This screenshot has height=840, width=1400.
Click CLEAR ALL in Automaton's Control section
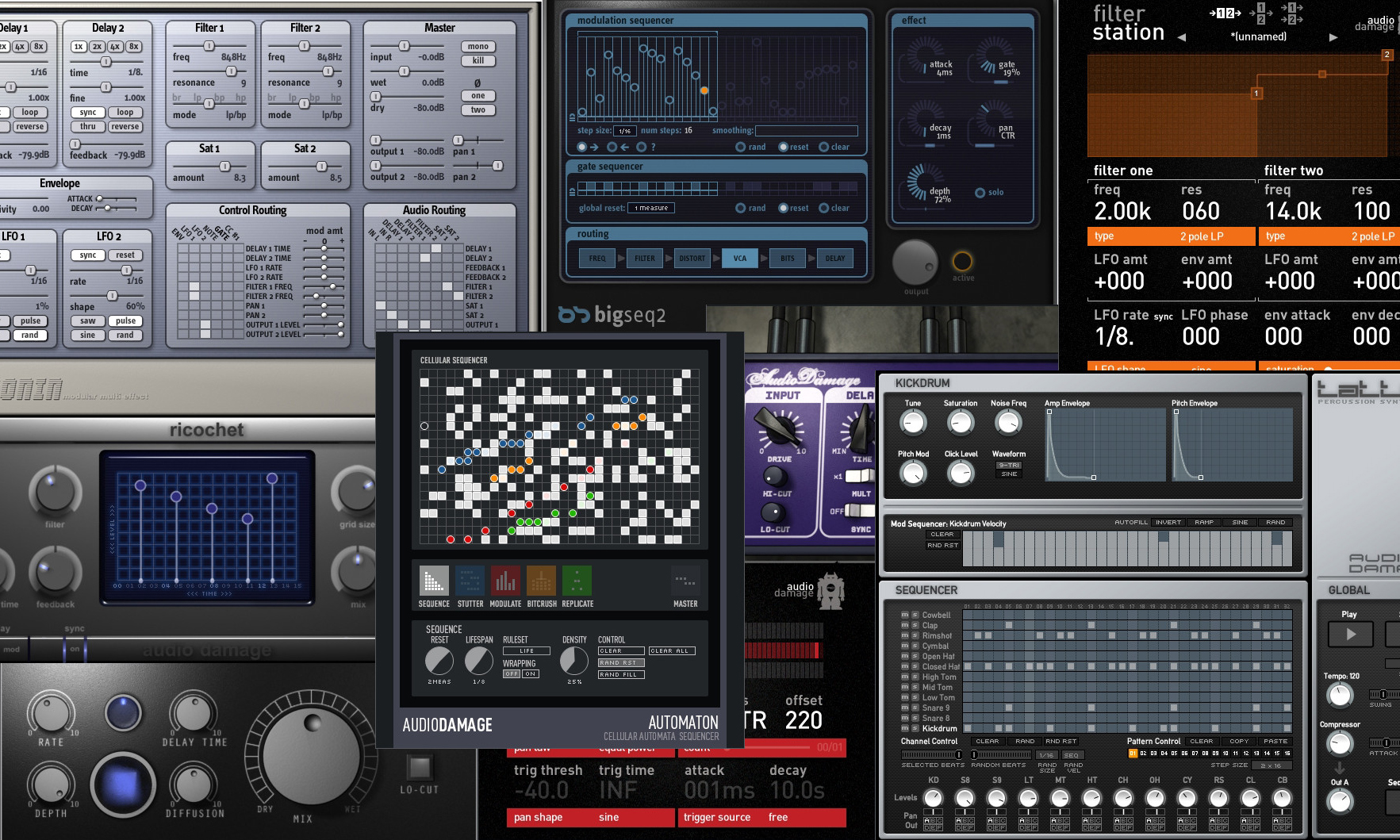672,650
